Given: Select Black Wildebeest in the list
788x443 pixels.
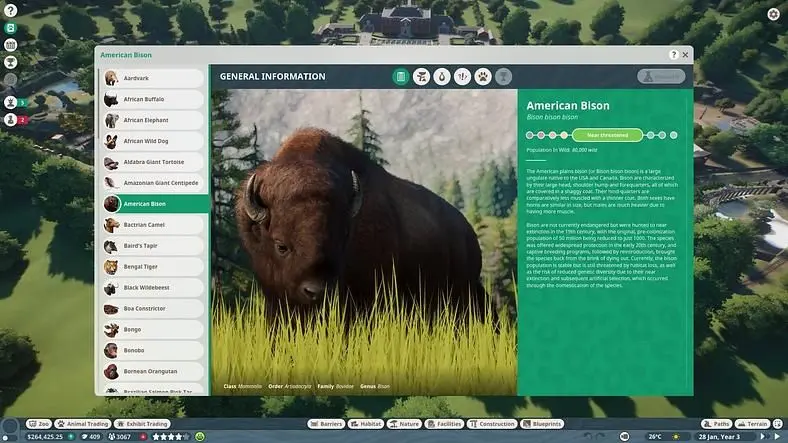Looking at the screenshot, I should [153, 288].
